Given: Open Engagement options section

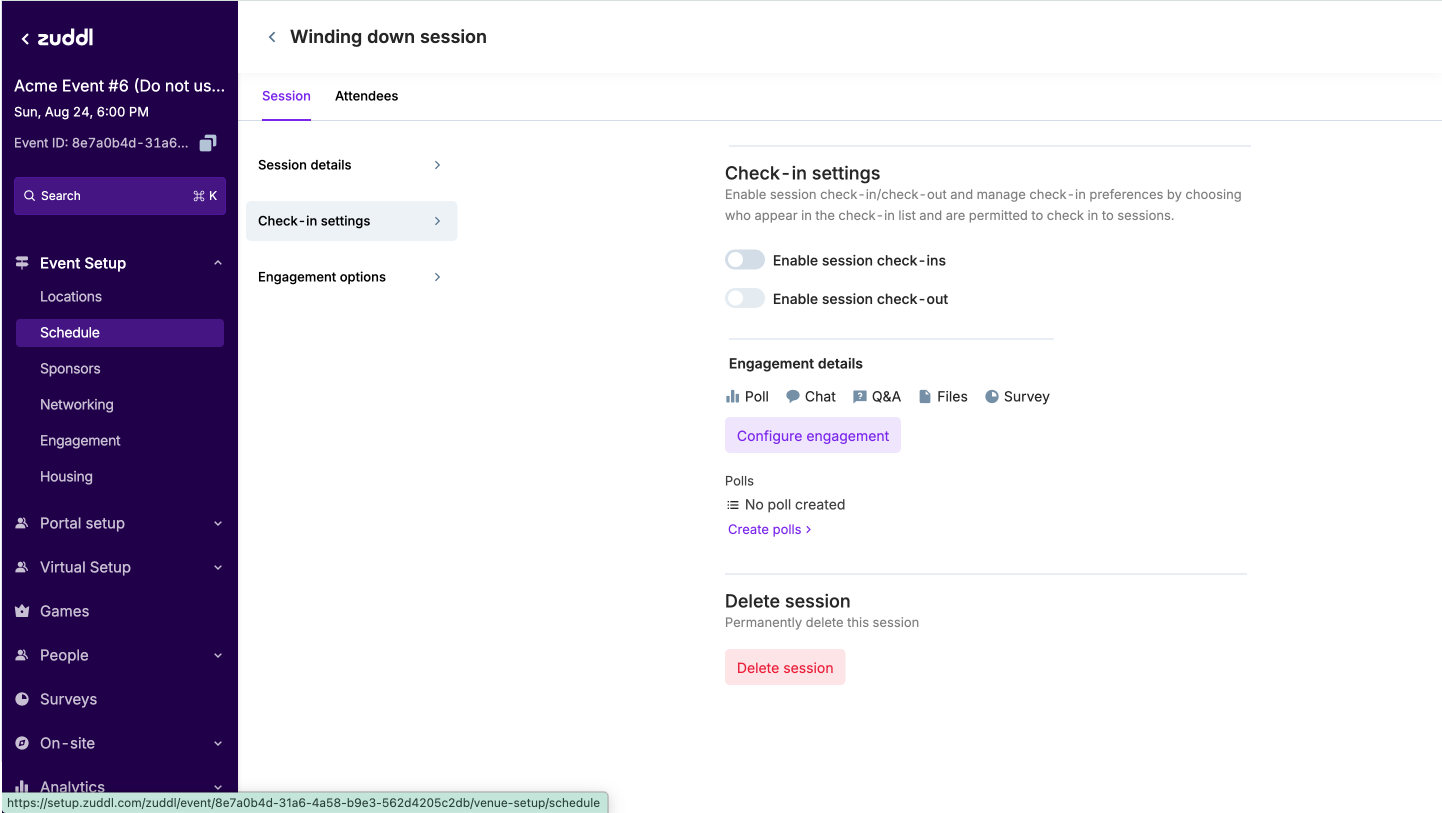Looking at the screenshot, I should click(350, 277).
